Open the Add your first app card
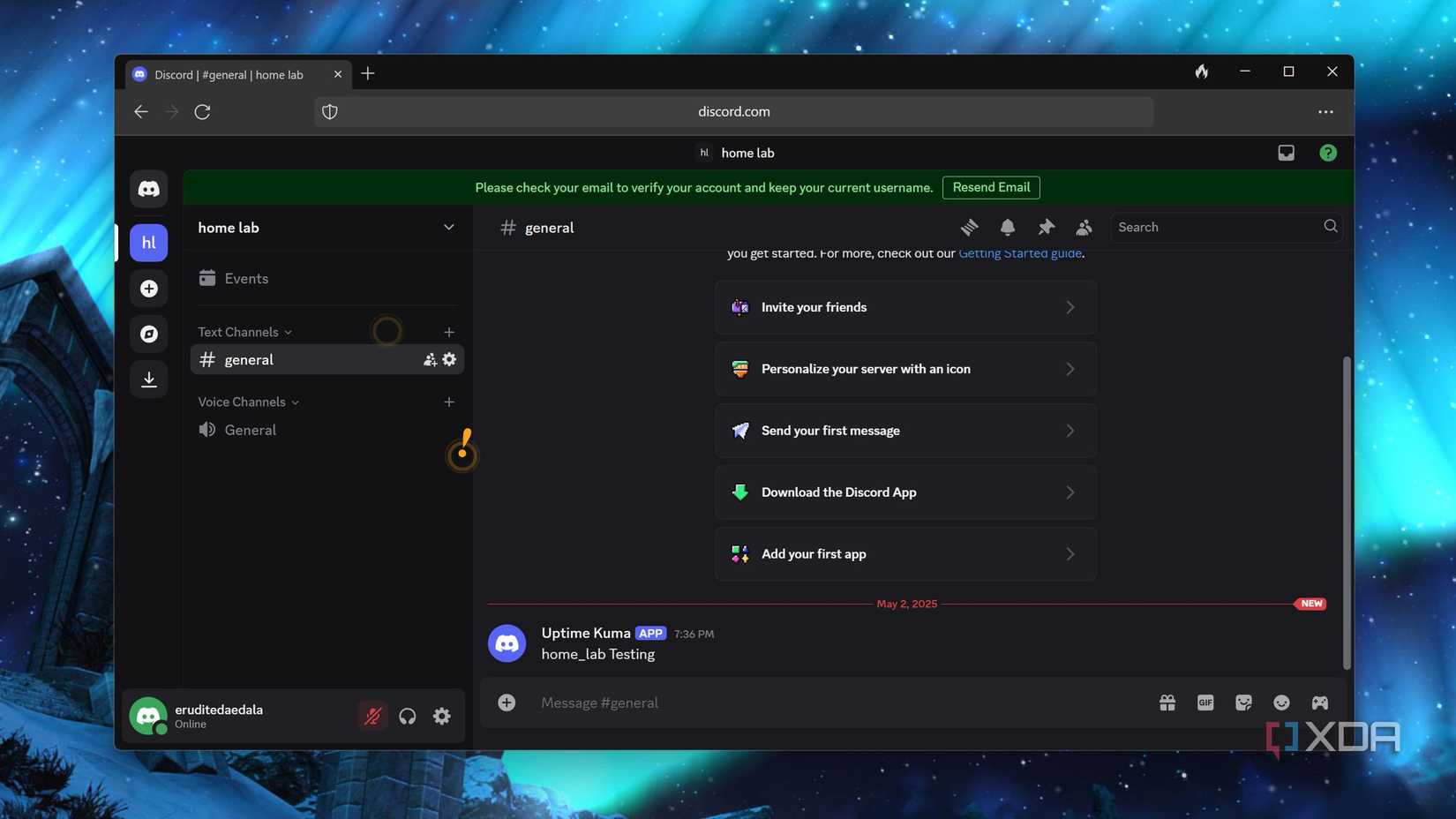The image size is (1456, 819). [x=906, y=554]
